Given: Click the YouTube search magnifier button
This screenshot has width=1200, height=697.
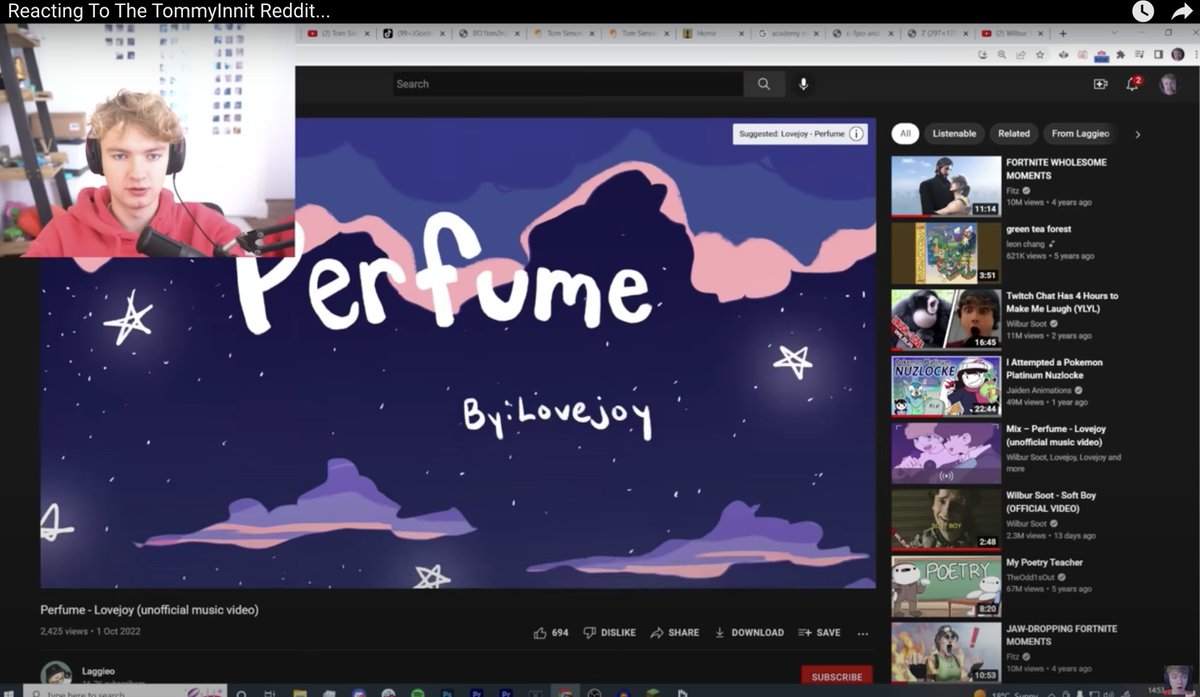Looking at the screenshot, I should 764,84.
